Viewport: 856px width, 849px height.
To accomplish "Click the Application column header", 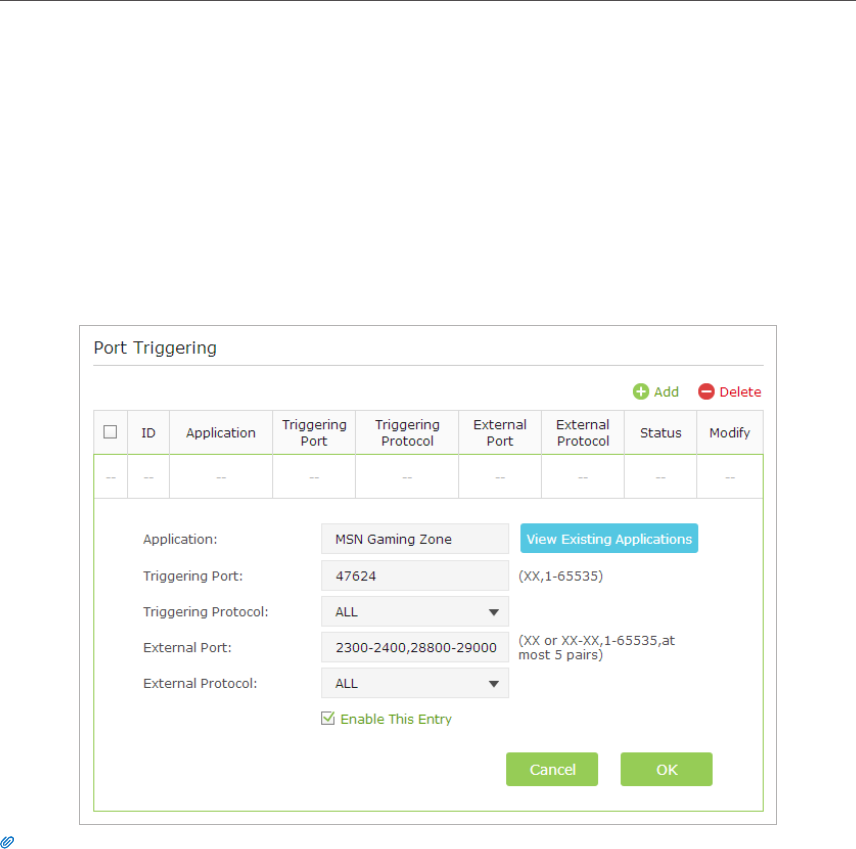I will [x=221, y=433].
